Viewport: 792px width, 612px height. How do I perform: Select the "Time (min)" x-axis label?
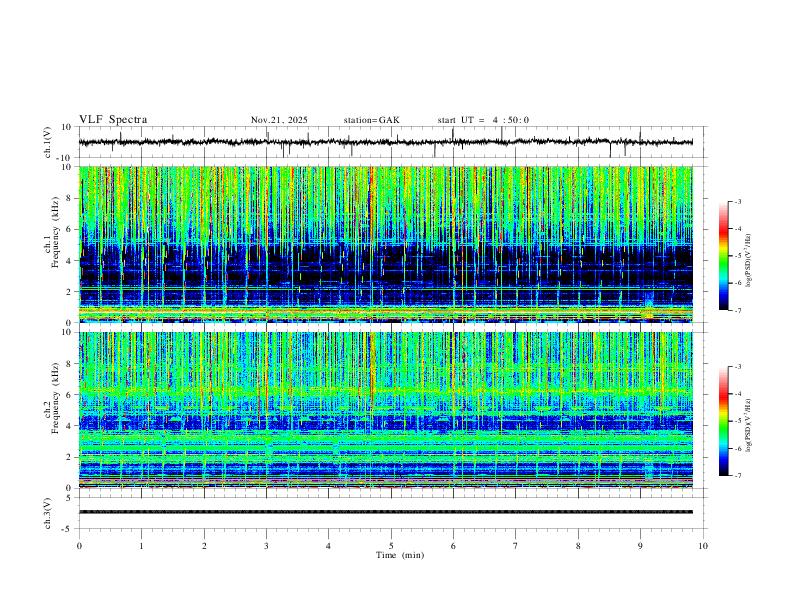[400, 555]
